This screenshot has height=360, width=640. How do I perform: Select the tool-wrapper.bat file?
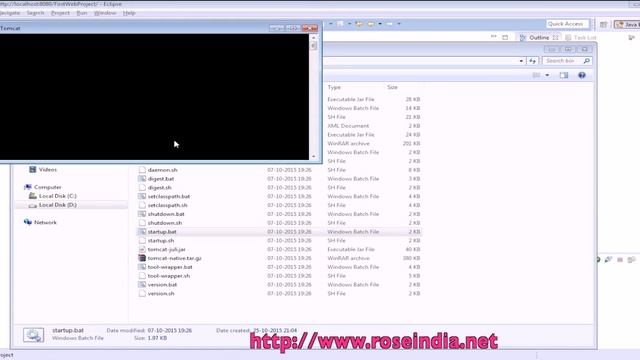[x=170, y=267]
